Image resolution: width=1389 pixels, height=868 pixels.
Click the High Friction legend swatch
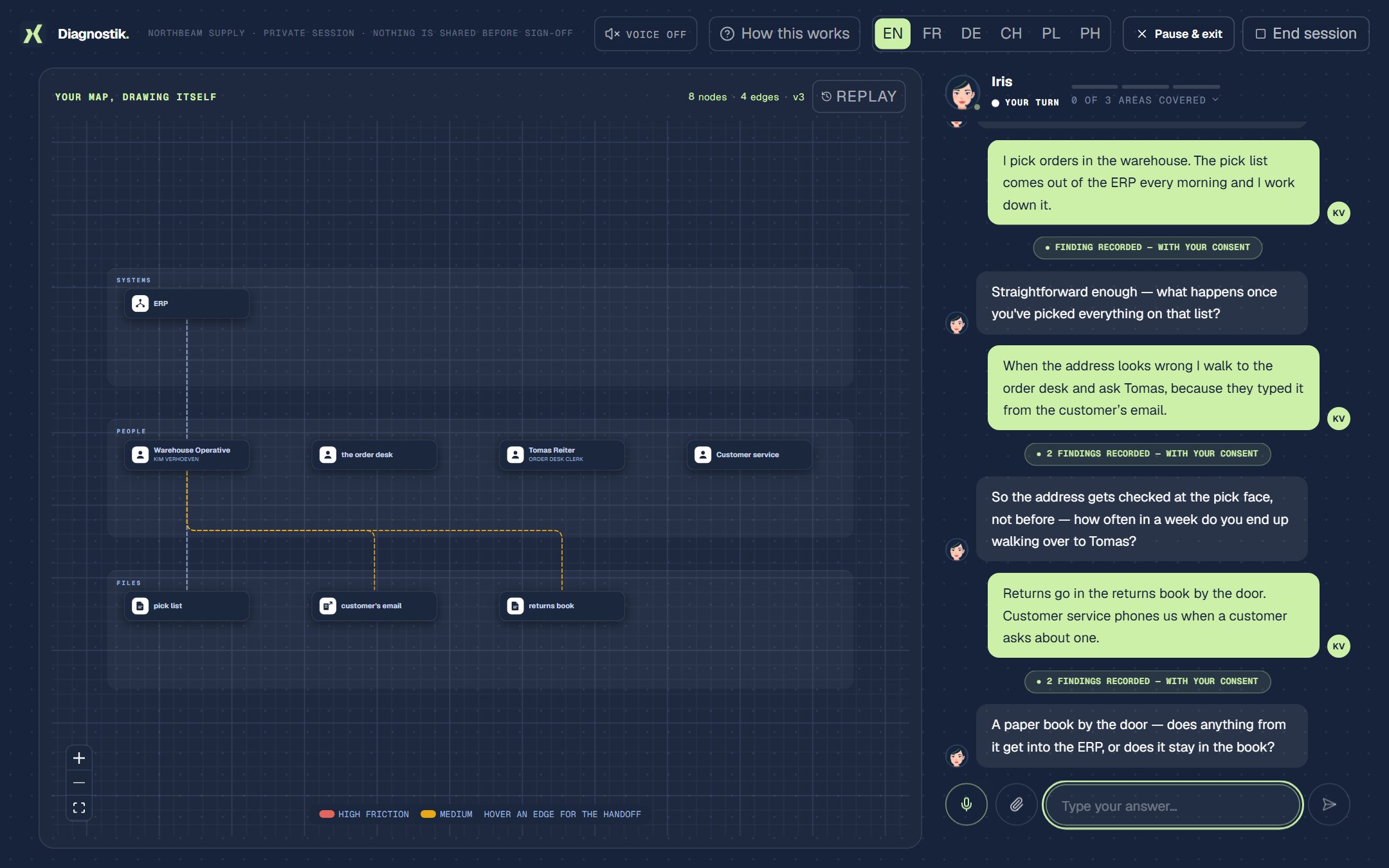click(x=327, y=814)
